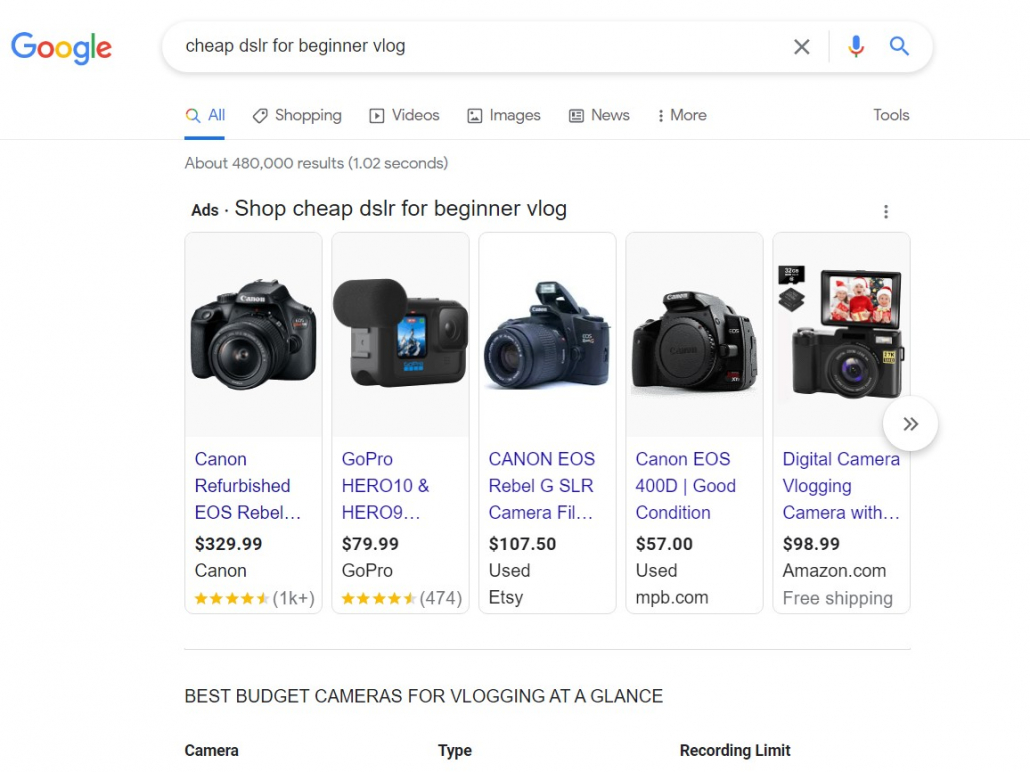Show next ads with double-arrow button
The height and width of the screenshot is (772, 1030).
[x=910, y=424]
